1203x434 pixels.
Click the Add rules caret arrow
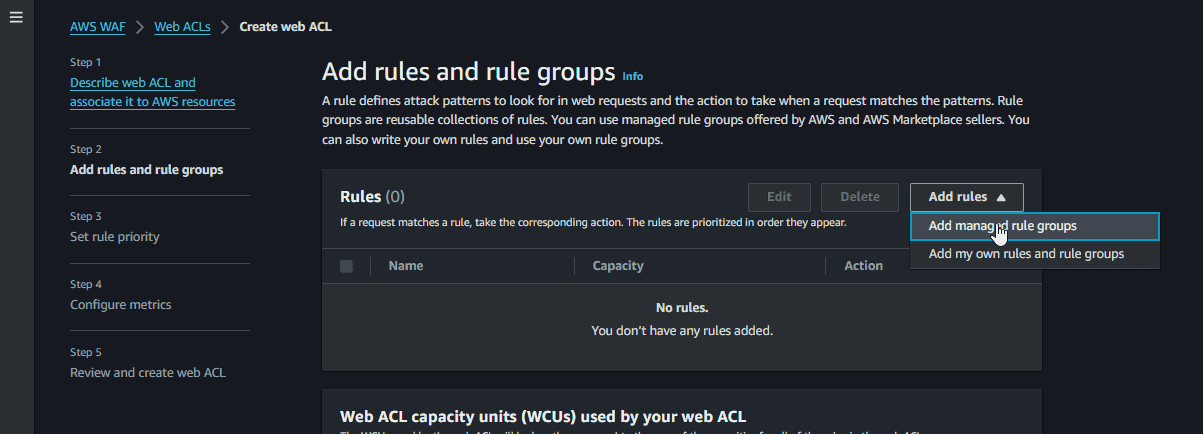pyautogui.click(x=1001, y=198)
